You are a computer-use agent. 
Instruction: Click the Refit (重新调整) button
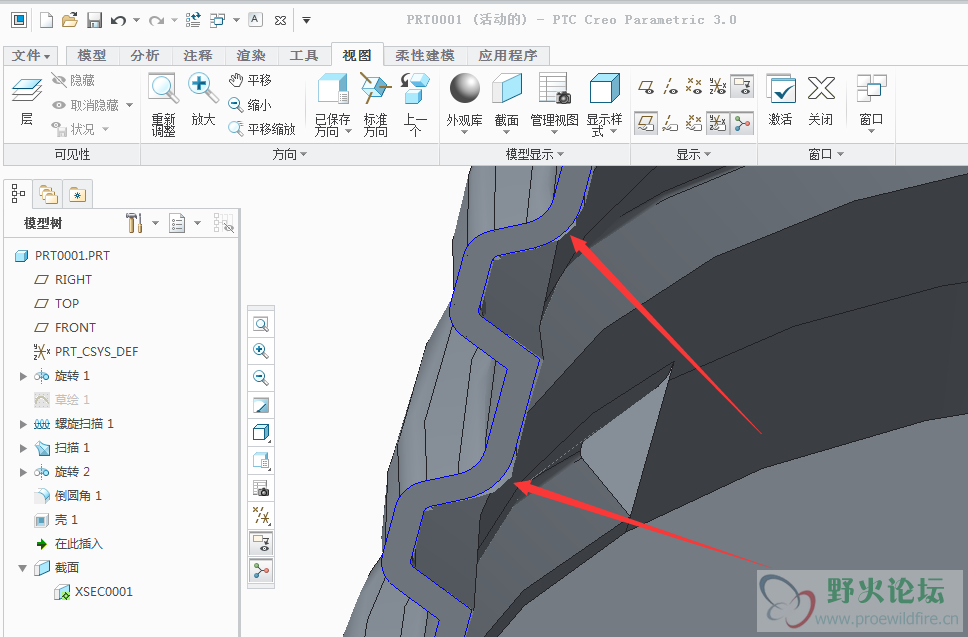click(164, 104)
